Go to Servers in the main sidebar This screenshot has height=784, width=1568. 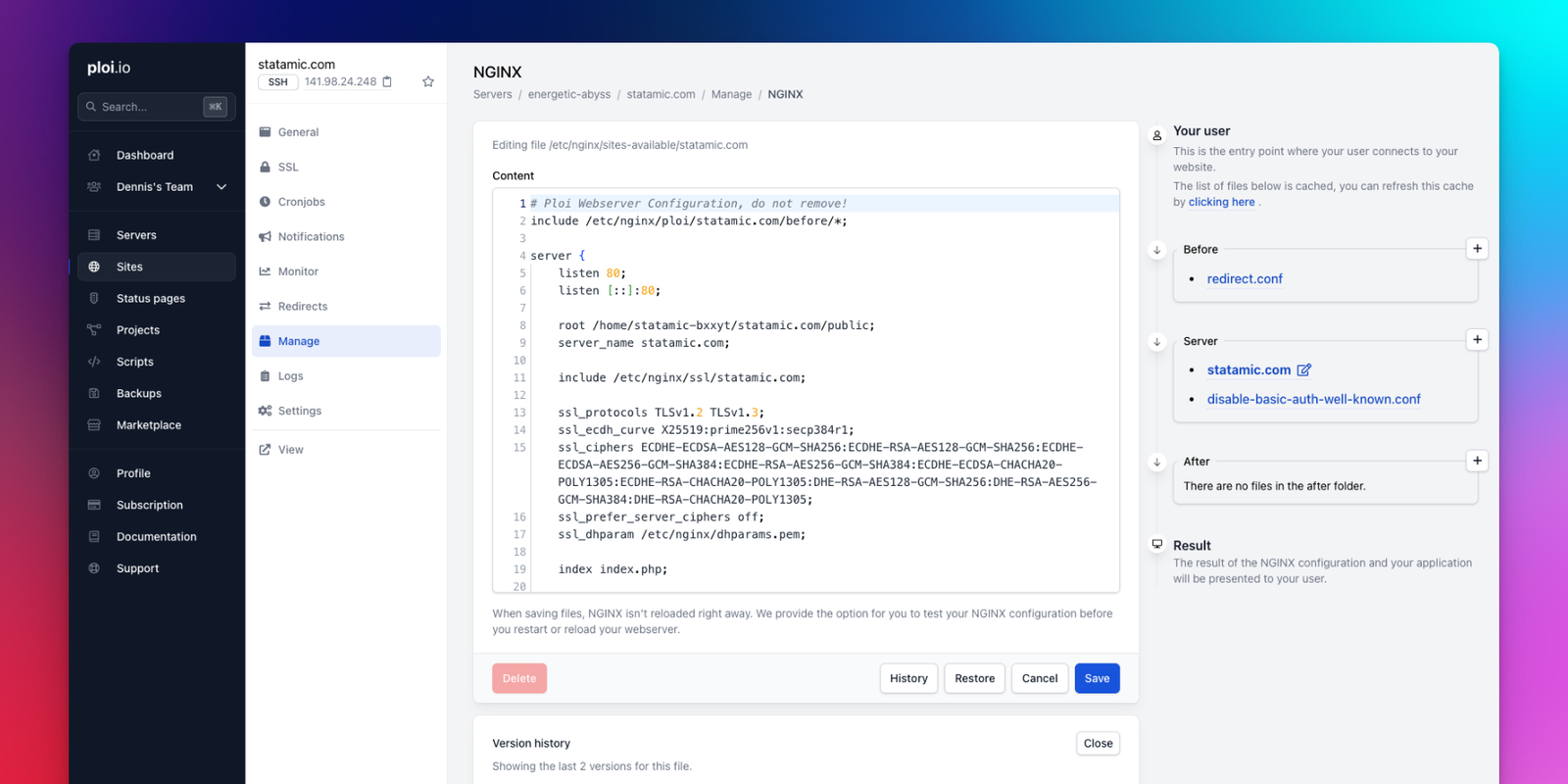click(136, 235)
